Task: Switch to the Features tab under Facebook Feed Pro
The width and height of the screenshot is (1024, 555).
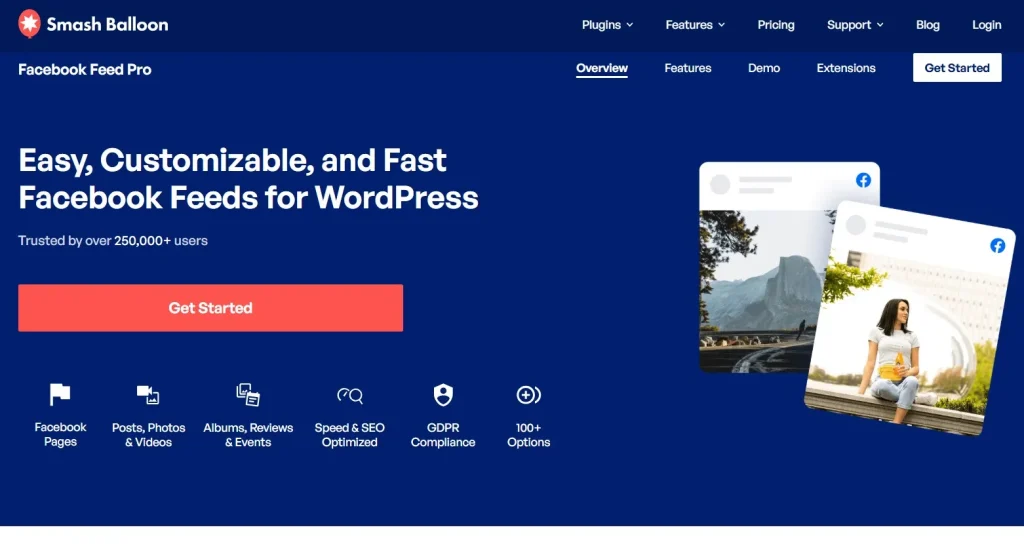Action: 688,68
